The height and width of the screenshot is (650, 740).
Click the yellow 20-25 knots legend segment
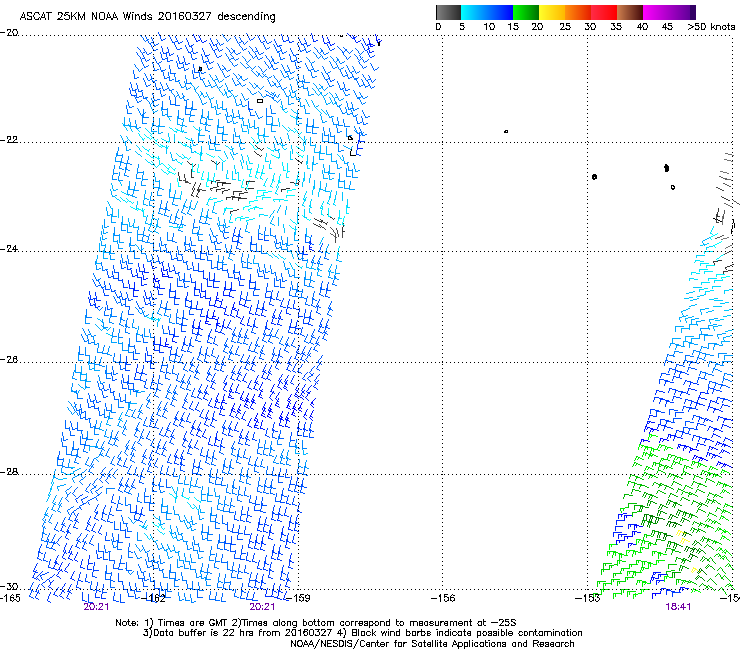[552, 12]
